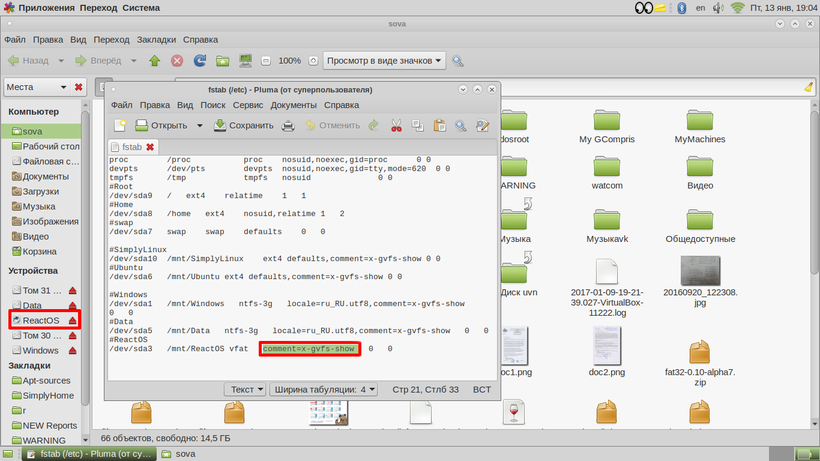Click the new document icon in Pluma
Image resolution: width=820 pixels, height=461 pixels.
120,125
